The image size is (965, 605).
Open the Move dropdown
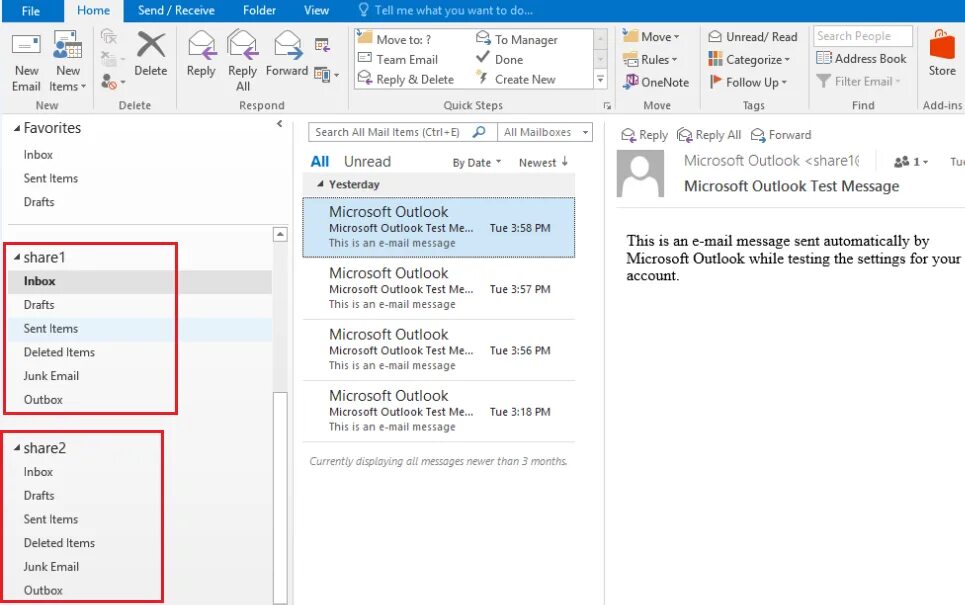pos(651,37)
